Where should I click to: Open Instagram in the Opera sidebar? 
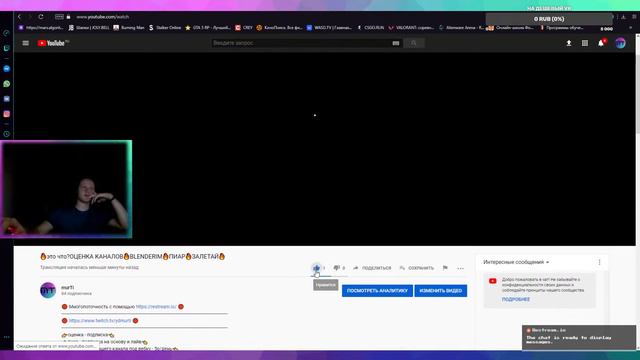[x=7, y=114]
